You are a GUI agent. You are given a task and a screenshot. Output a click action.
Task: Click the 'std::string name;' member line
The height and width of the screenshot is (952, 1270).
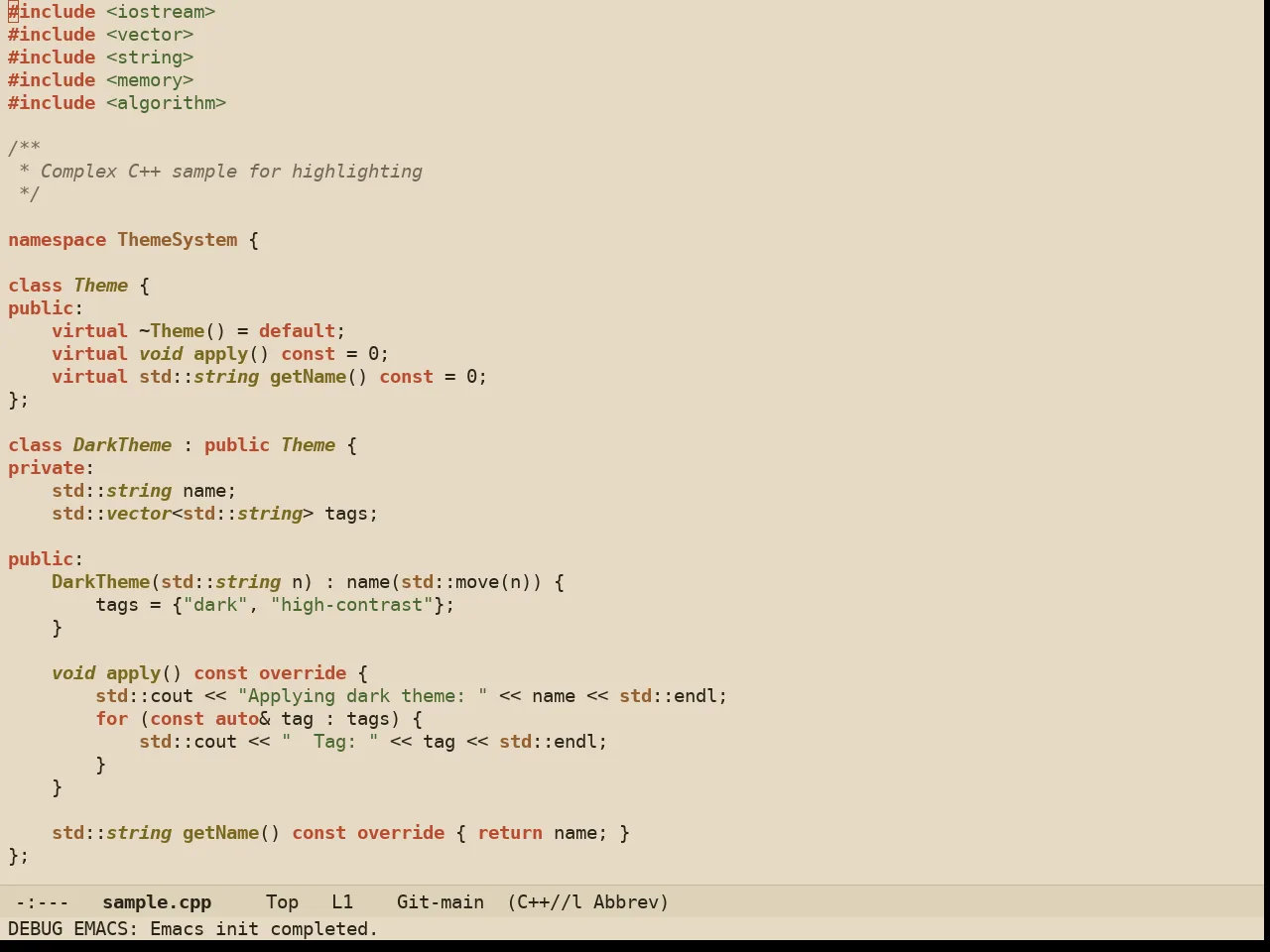click(x=145, y=491)
